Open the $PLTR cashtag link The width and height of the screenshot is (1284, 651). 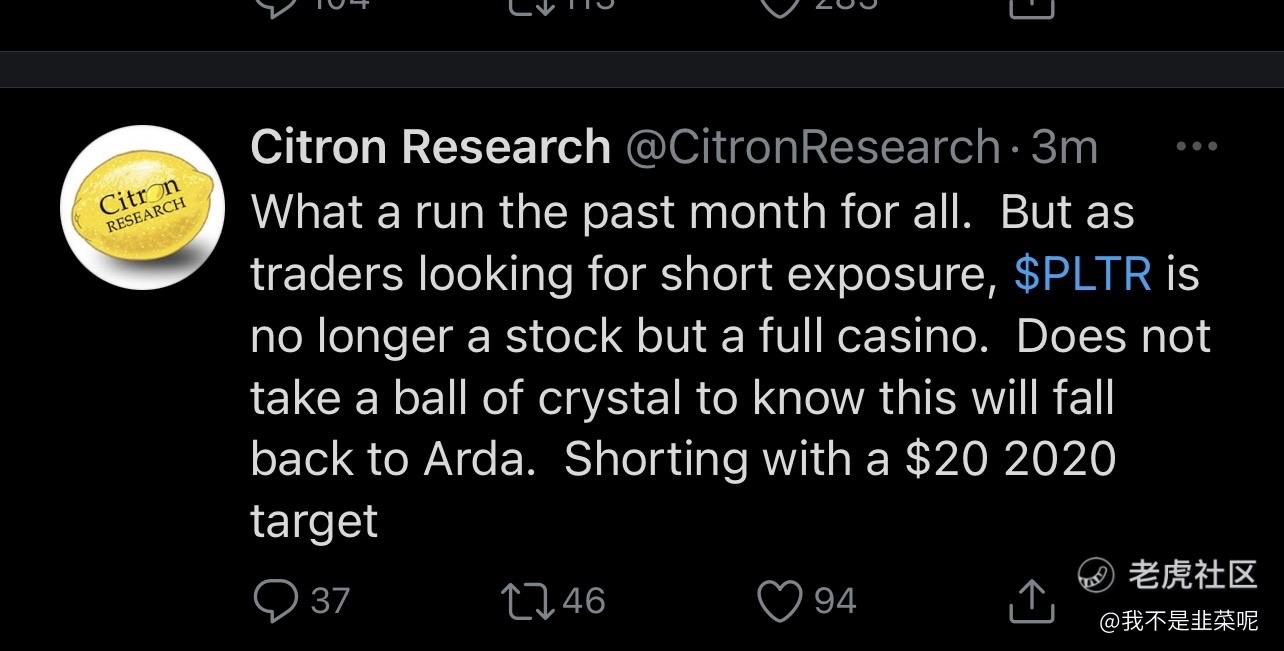click(x=1082, y=273)
